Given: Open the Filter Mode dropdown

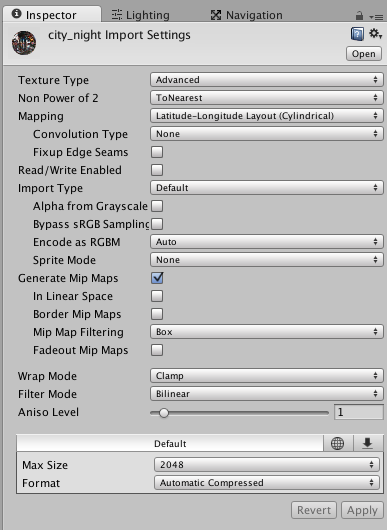Looking at the screenshot, I should [x=267, y=394].
